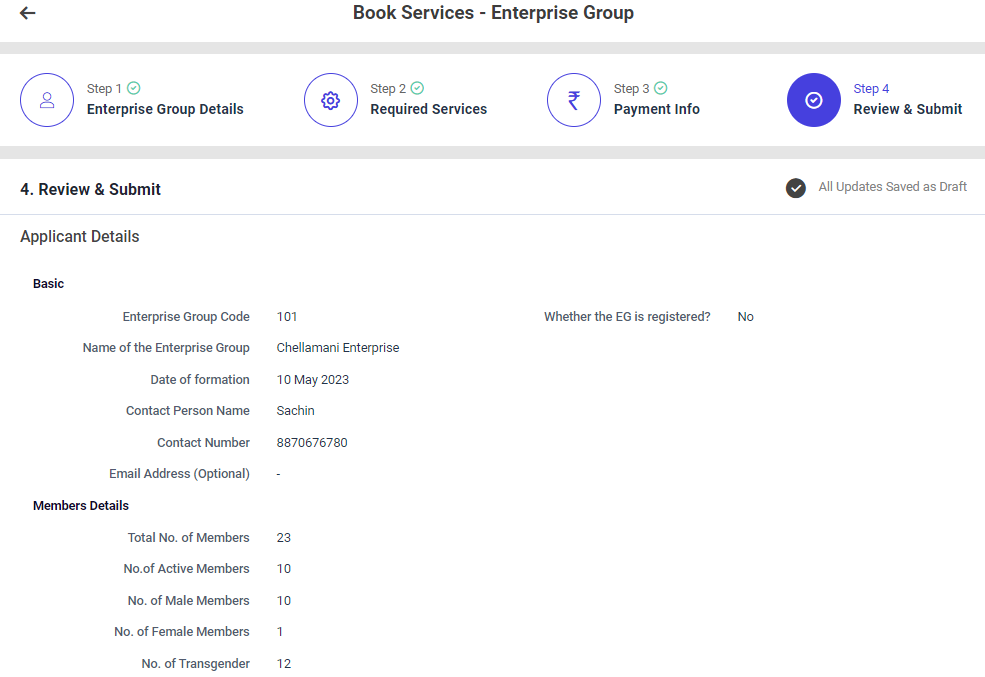Click green check beside Step 2
Viewport: 985px width, 677px height.
pyautogui.click(x=417, y=88)
